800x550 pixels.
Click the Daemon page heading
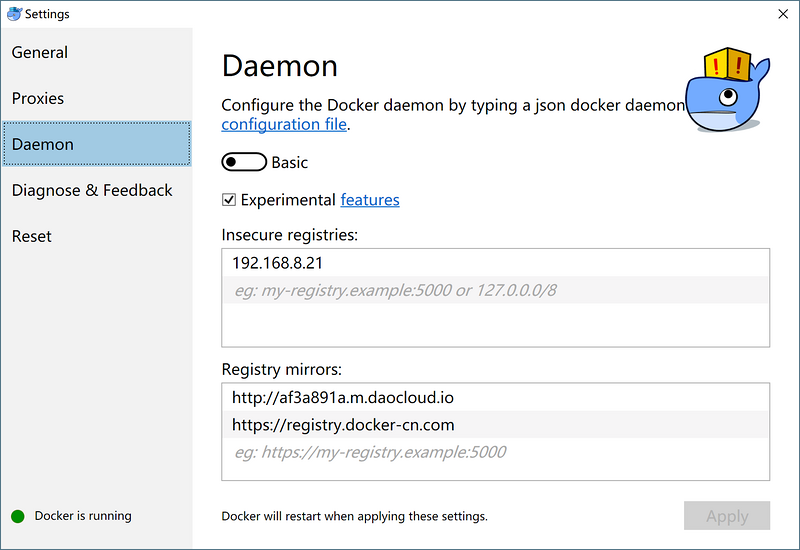click(280, 66)
